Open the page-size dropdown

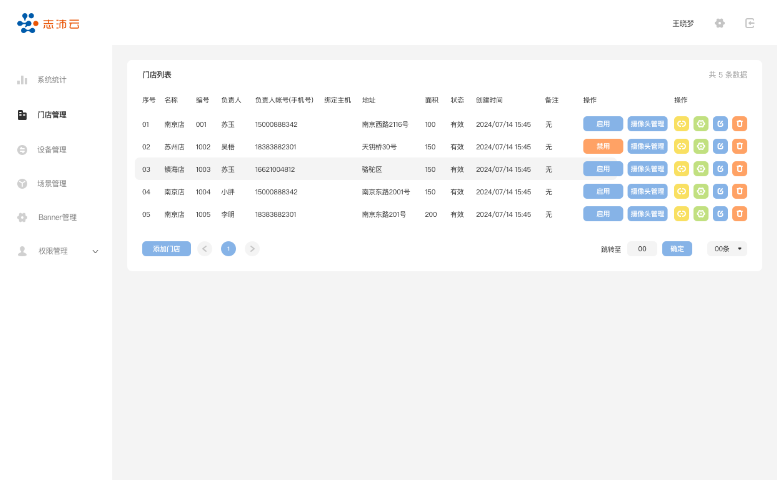[x=727, y=249]
